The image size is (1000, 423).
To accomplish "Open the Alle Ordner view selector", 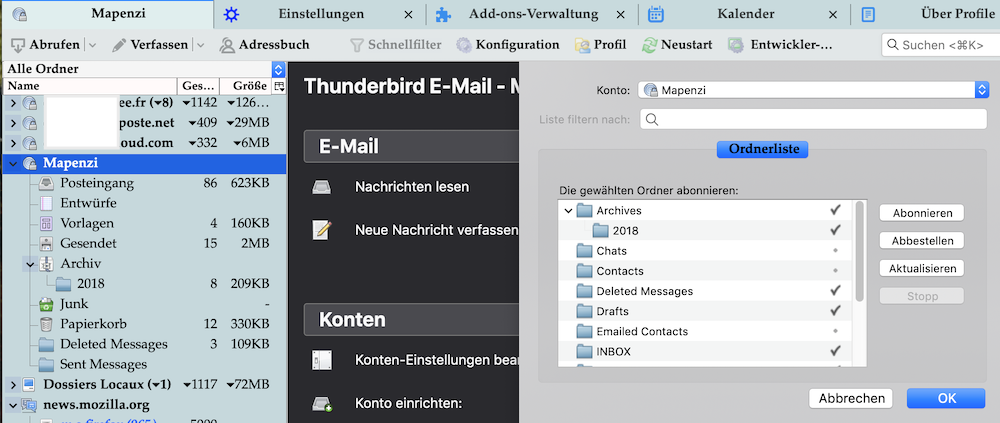I will 144,69.
